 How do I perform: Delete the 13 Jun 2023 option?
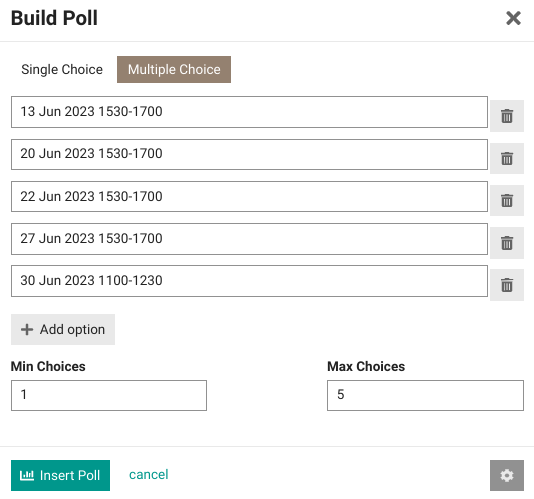506,116
